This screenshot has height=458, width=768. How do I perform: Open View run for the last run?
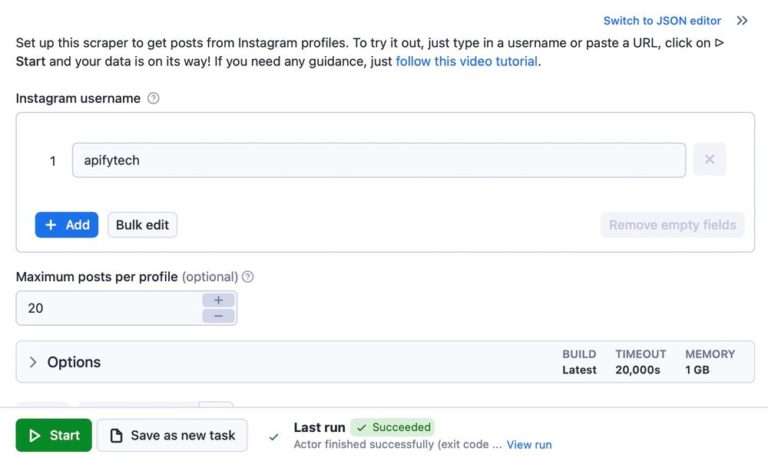pyautogui.click(x=529, y=445)
